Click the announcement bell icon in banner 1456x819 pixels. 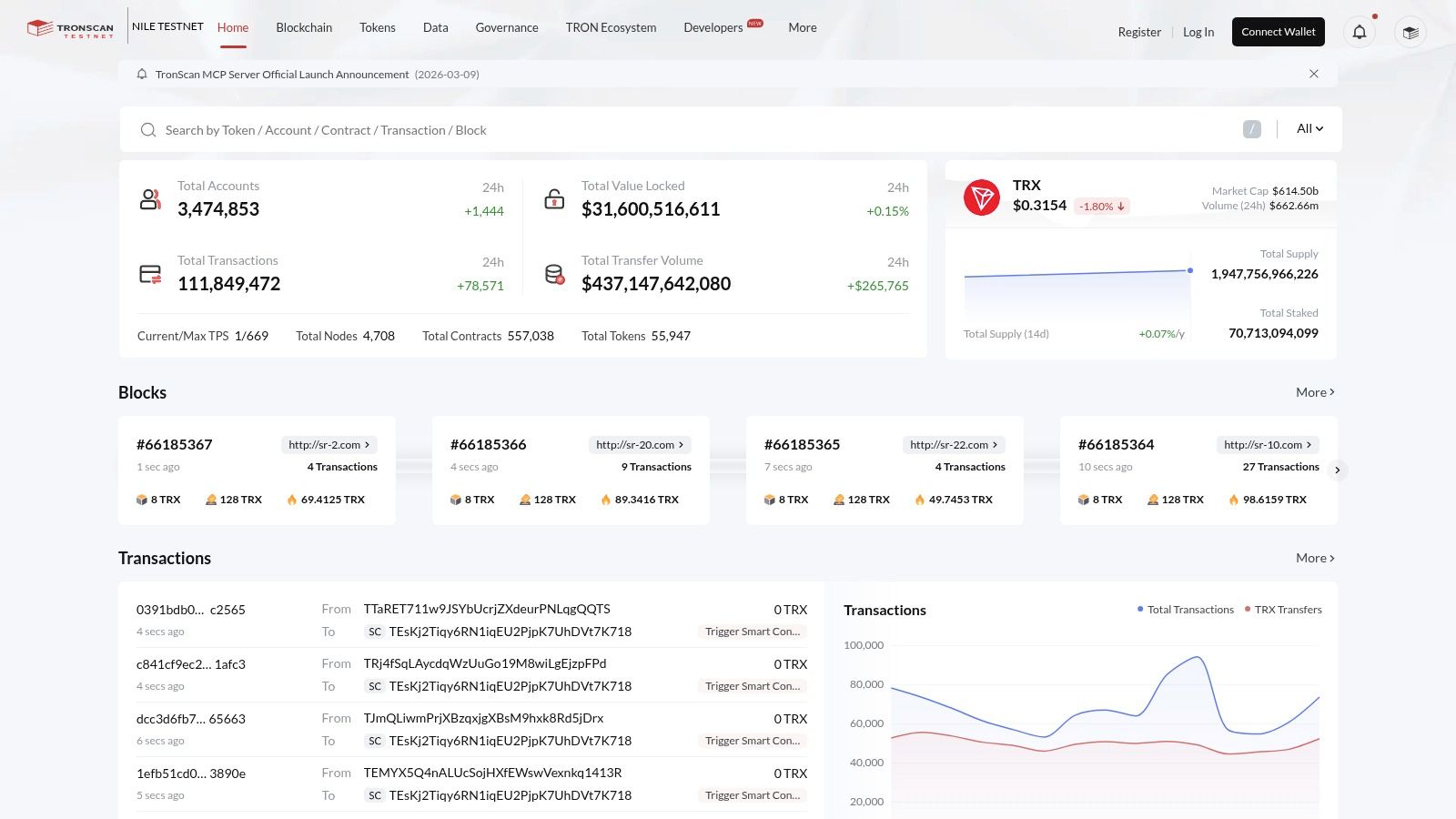click(x=142, y=74)
